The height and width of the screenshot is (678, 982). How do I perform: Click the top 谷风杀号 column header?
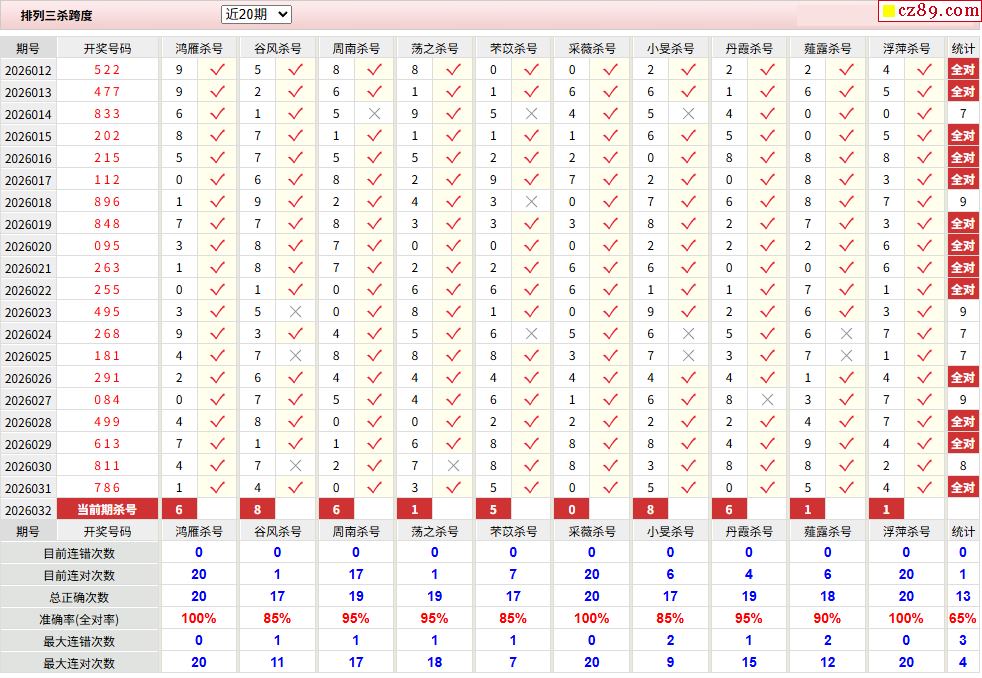tap(277, 48)
